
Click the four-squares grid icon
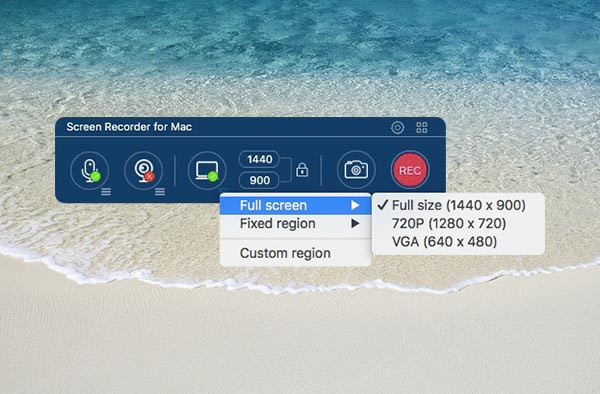(x=422, y=127)
